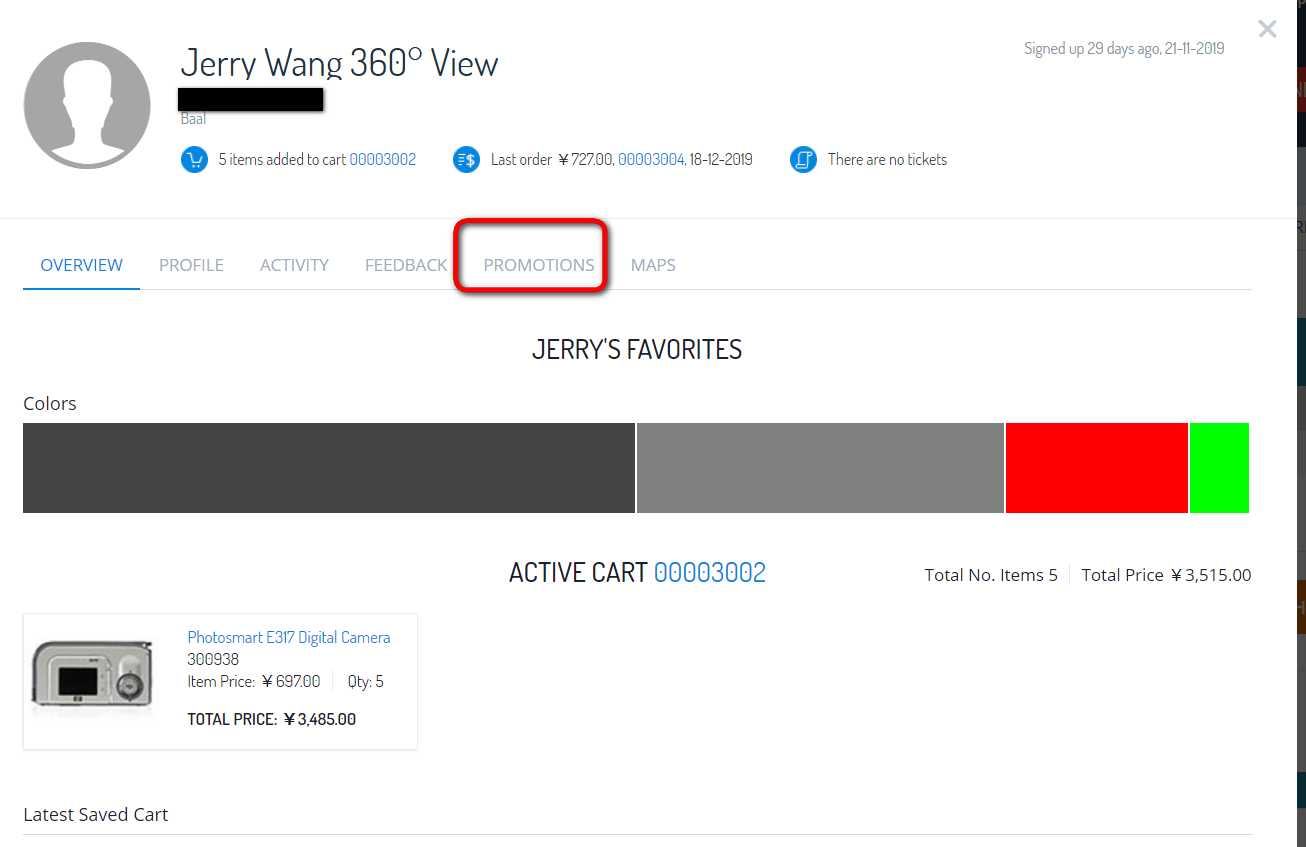
Task: Open cart link 00003002 in header
Action: (x=383, y=159)
